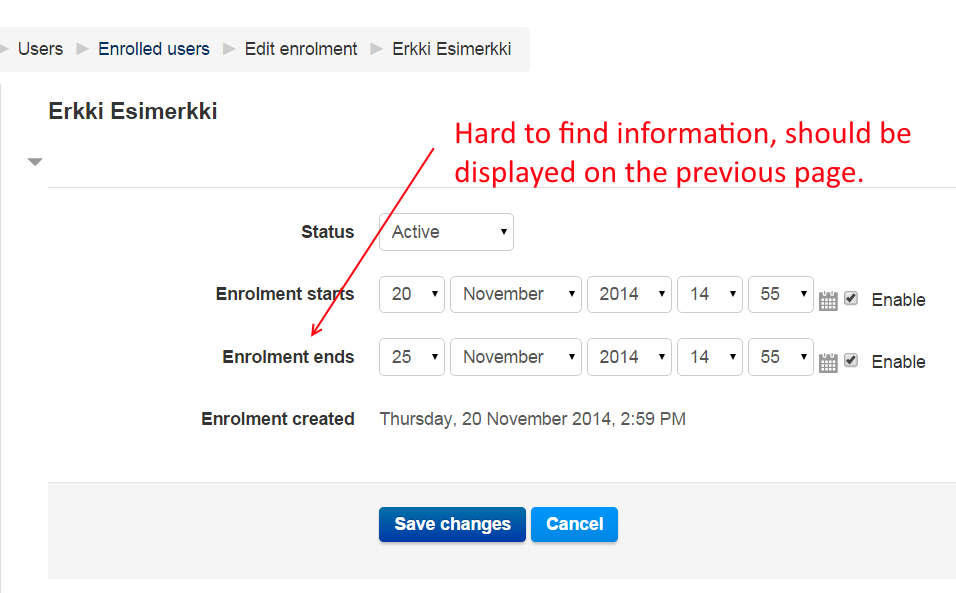Open the Enrolment starts month dropdown

(x=516, y=294)
